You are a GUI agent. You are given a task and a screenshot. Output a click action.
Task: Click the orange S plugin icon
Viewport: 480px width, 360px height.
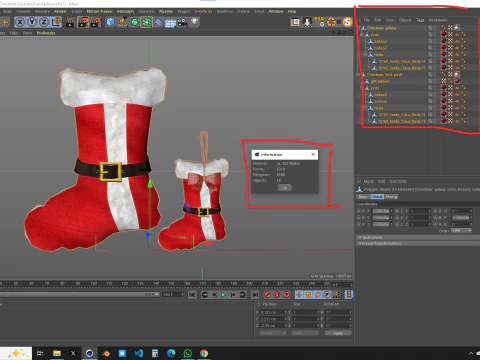coord(348,22)
